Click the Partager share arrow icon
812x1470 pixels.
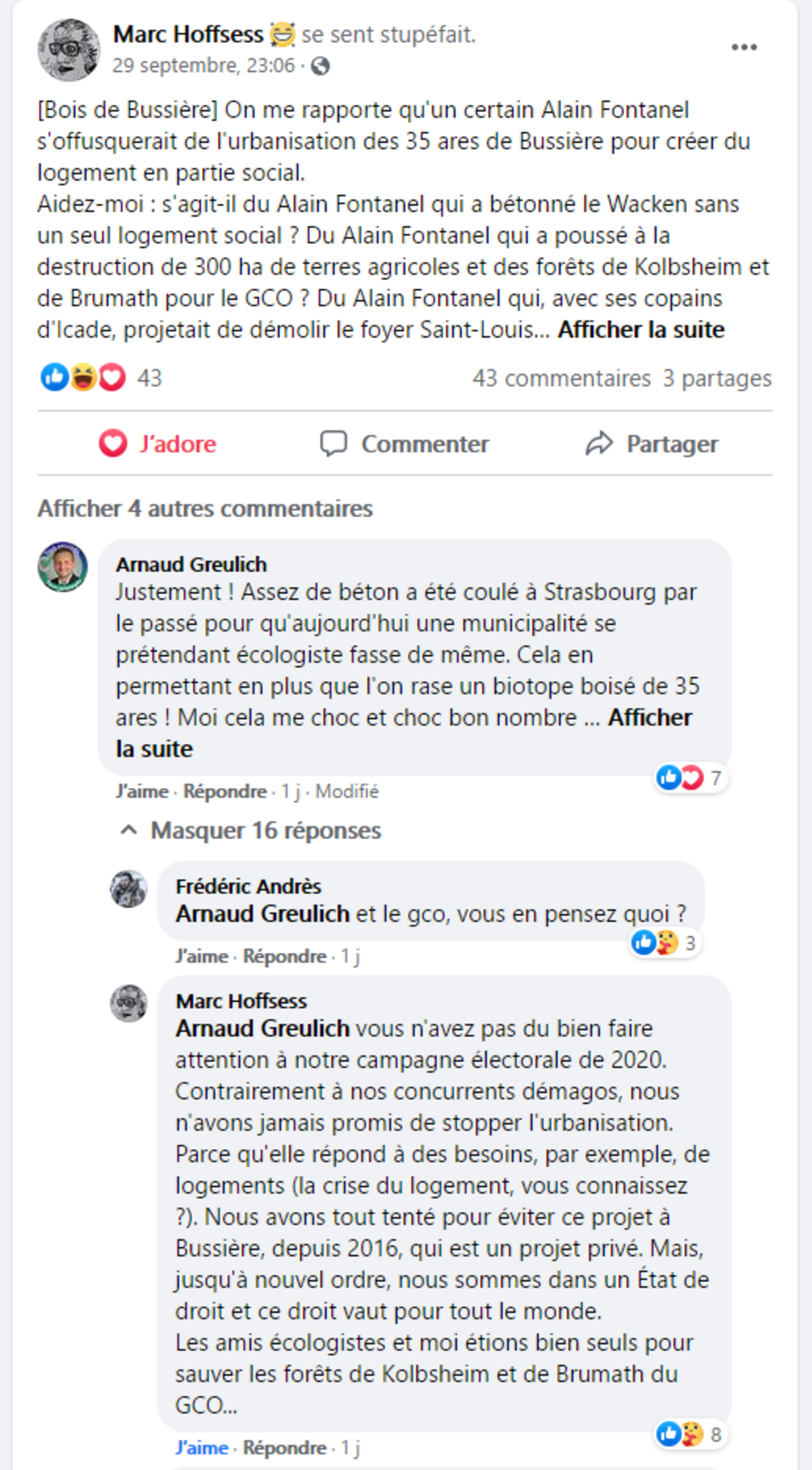[599, 443]
